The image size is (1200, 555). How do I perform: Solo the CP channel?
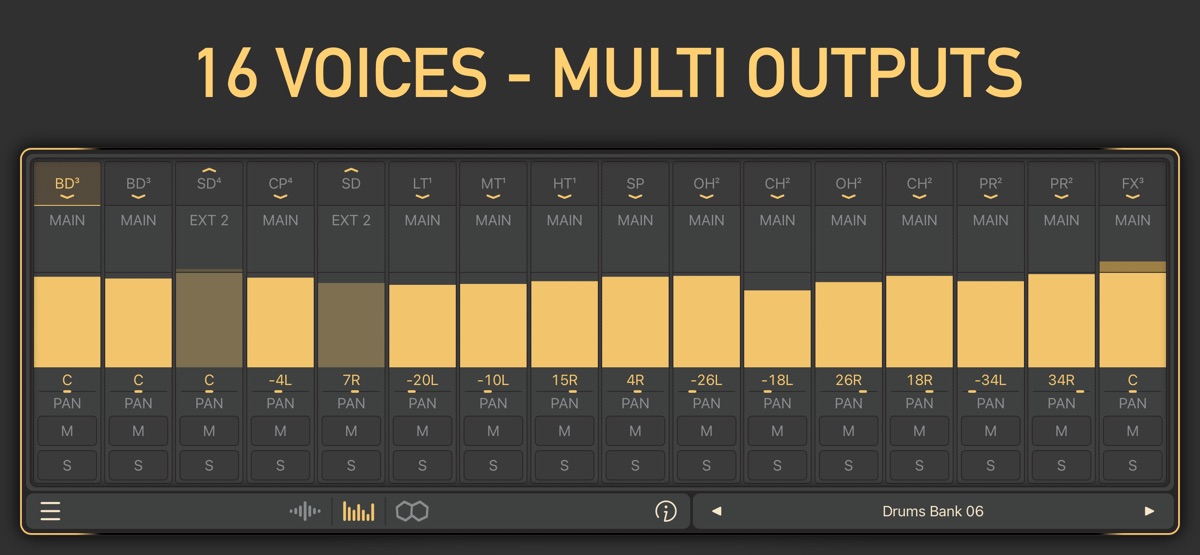[280, 465]
